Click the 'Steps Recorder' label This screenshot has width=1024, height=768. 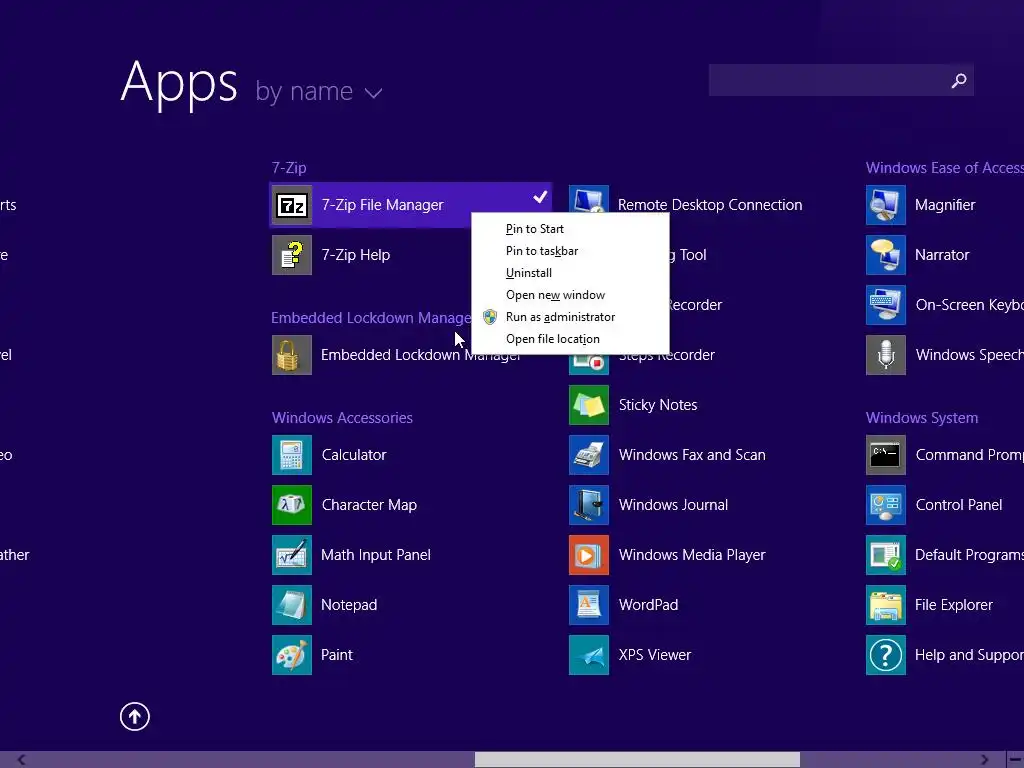coord(667,355)
